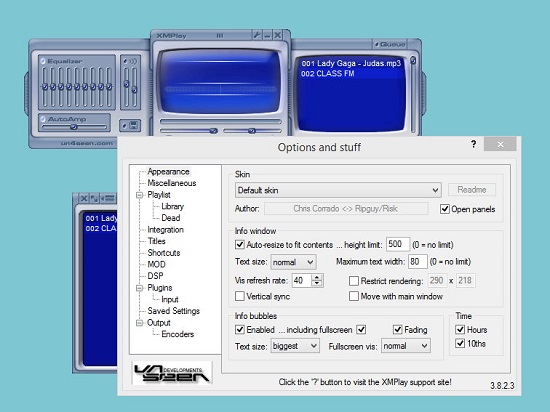Select MOD in the options tree
This screenshot has width=550, height=412.
click(x=156, y=264)
